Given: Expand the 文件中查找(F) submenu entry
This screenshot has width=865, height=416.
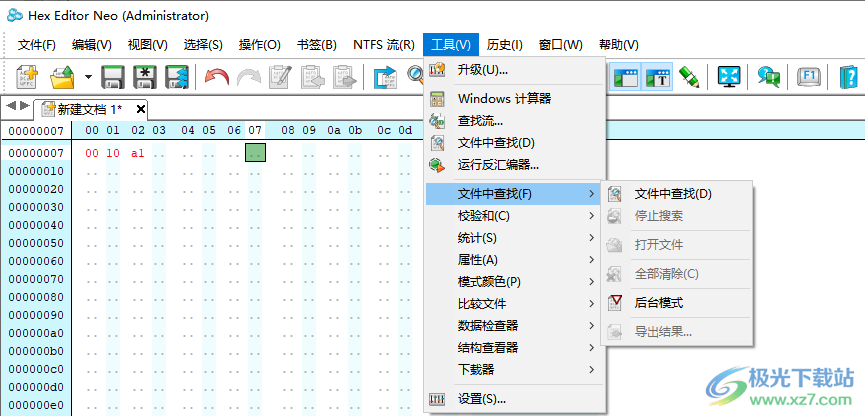Looking at the screenshot, I should point(512,194).
